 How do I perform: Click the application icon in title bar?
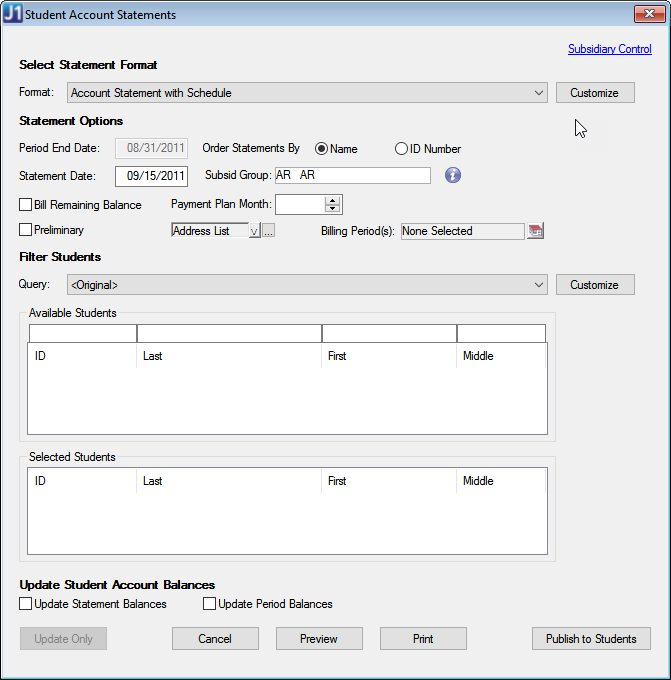click(x=13, y=15)
